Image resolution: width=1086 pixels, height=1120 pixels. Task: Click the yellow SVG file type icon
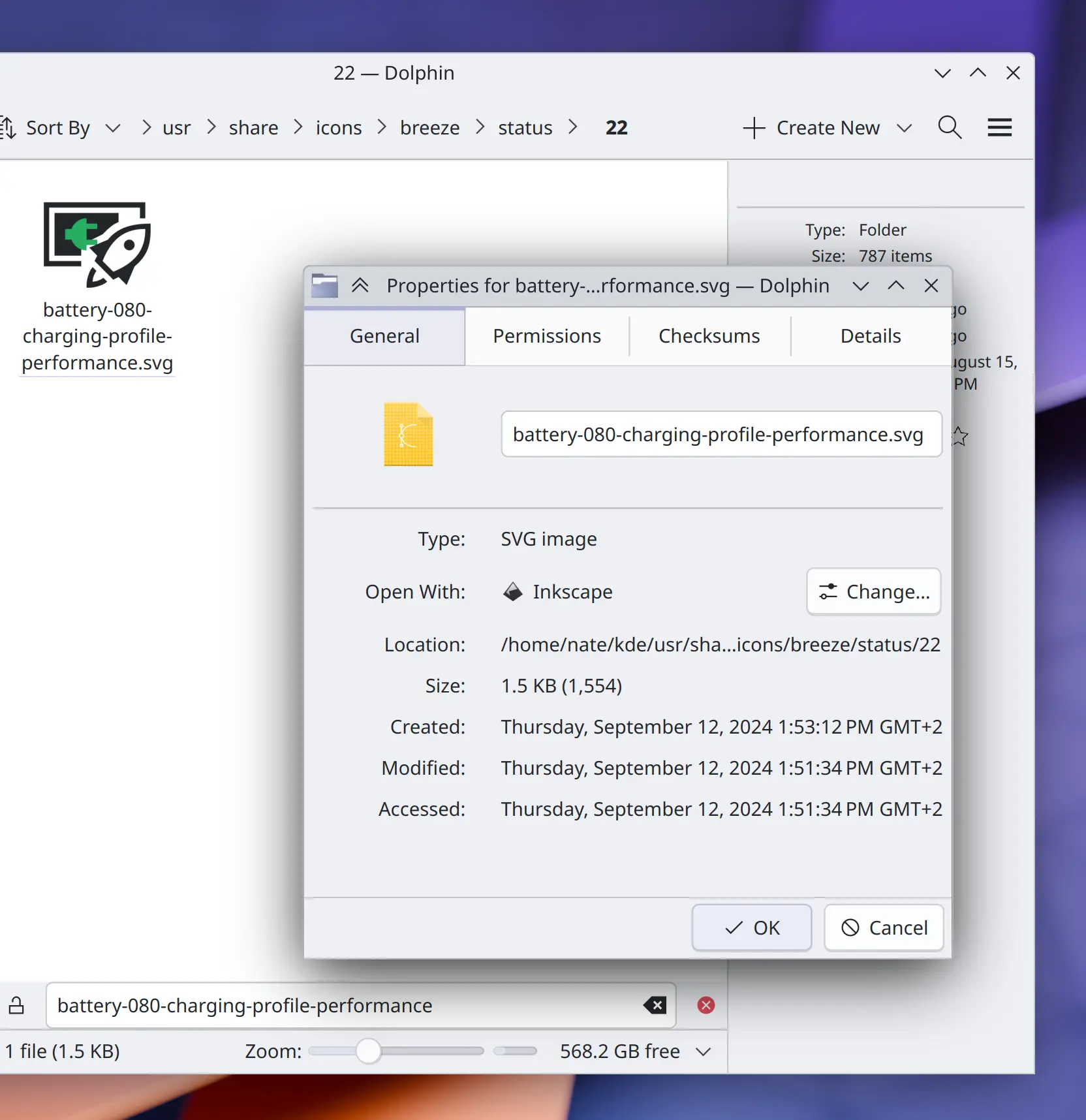pyautogui.click(x=408, y=434)
